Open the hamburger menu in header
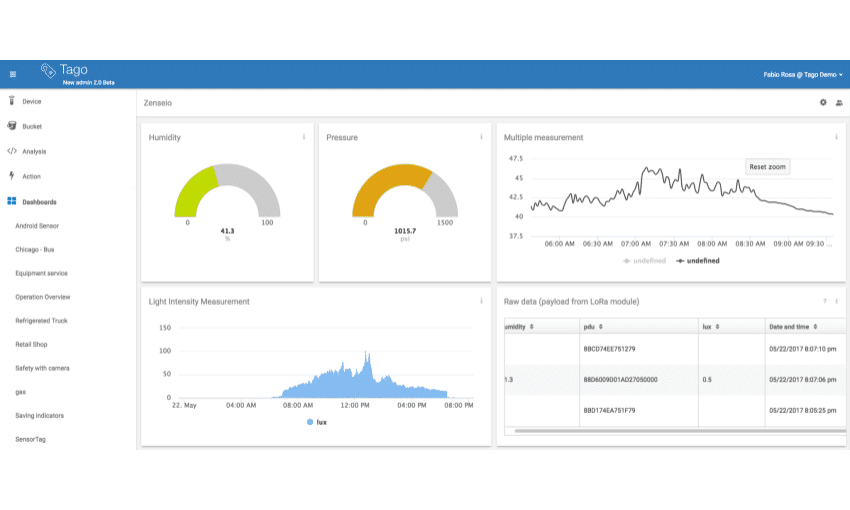 pos(13,74)
